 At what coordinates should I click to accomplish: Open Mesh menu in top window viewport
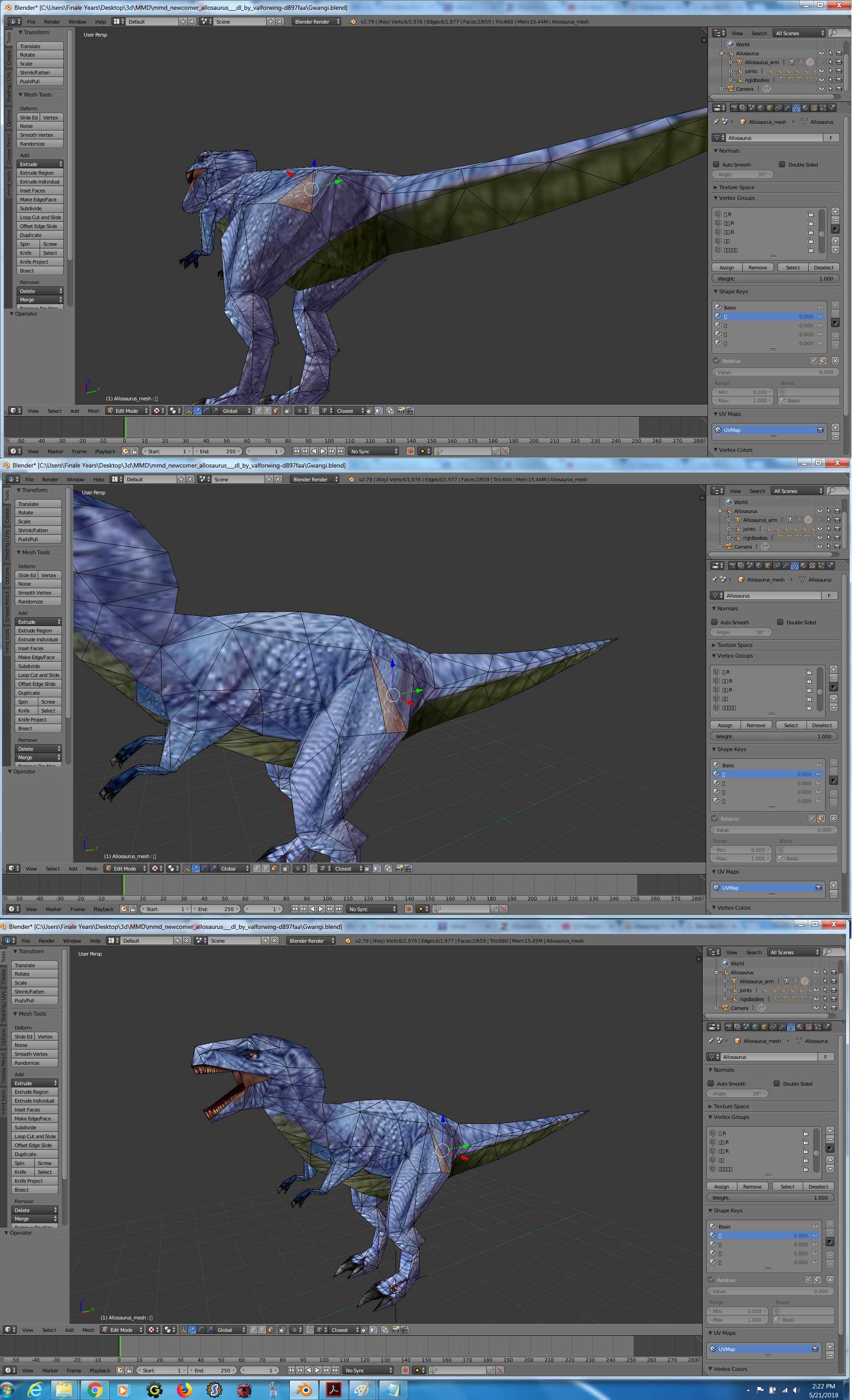94,411
